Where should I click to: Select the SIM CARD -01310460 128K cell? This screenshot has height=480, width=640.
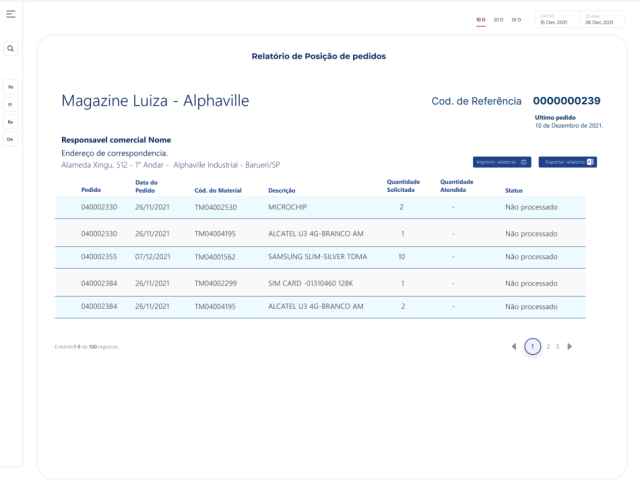coord(311,283)
